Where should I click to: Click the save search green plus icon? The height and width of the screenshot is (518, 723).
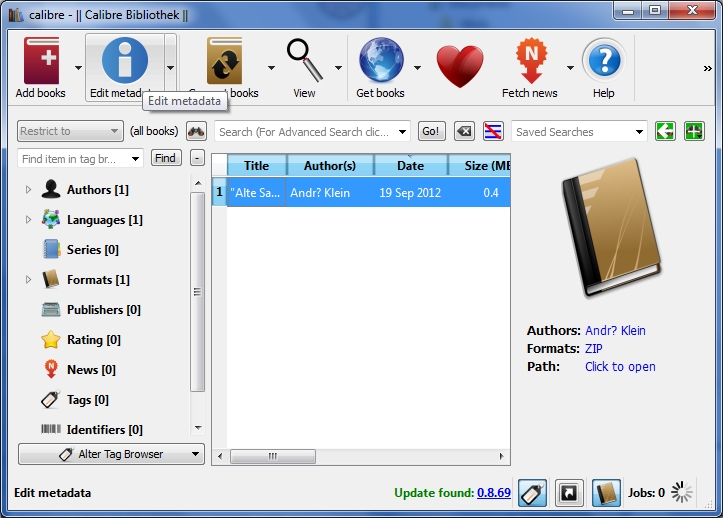click(694, 132)
